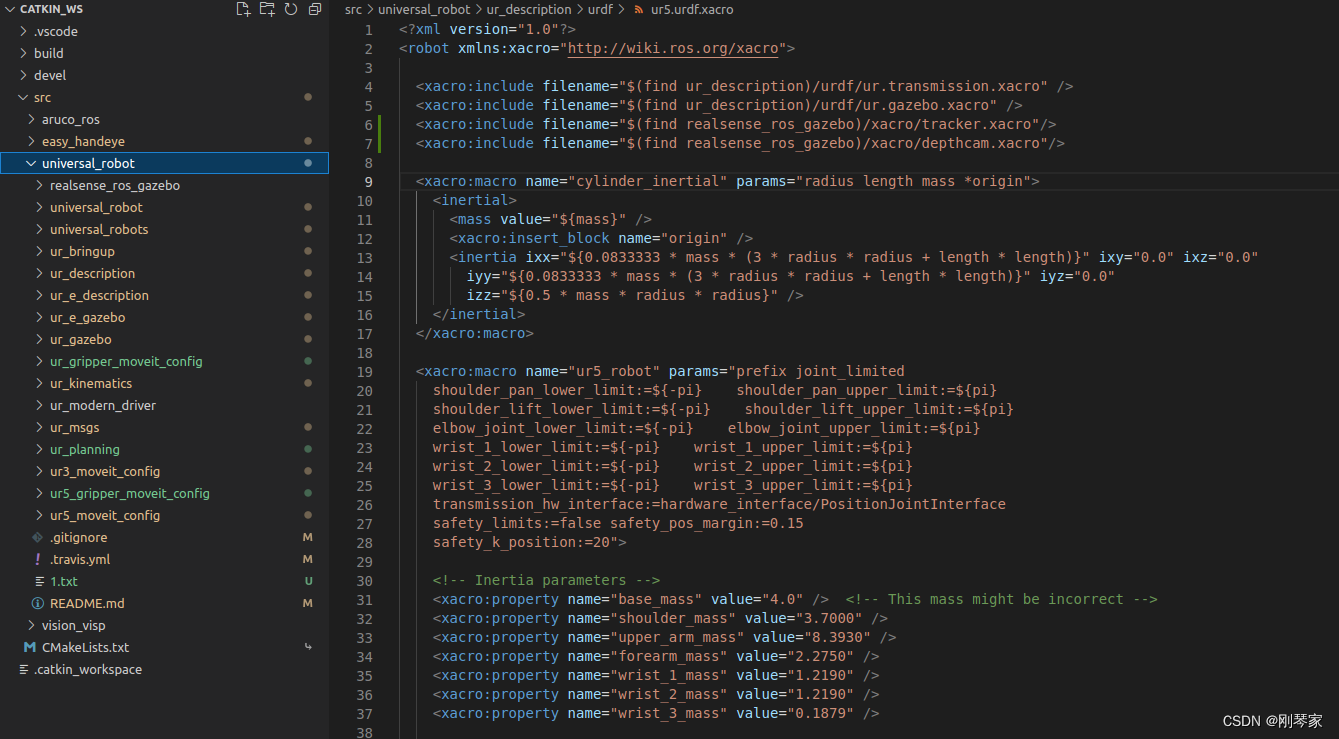Open the ur_planning folder
Image resolution: width=1339 pixels, height=739 pixels.
click(84, 449)
